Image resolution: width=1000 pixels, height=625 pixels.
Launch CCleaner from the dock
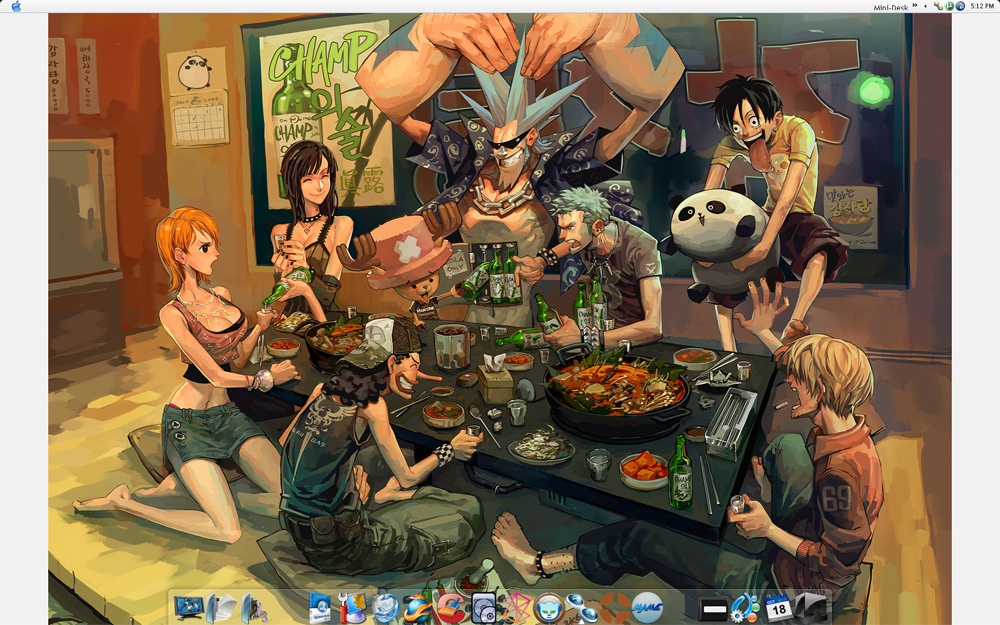451,607
